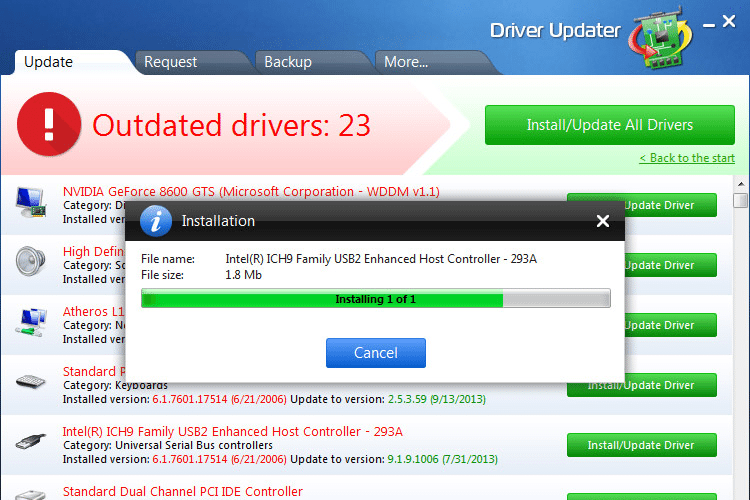This screenshot has width=750, height=500.
Task: Click the Standard keyboard device icon
Action: pos(30,382)
